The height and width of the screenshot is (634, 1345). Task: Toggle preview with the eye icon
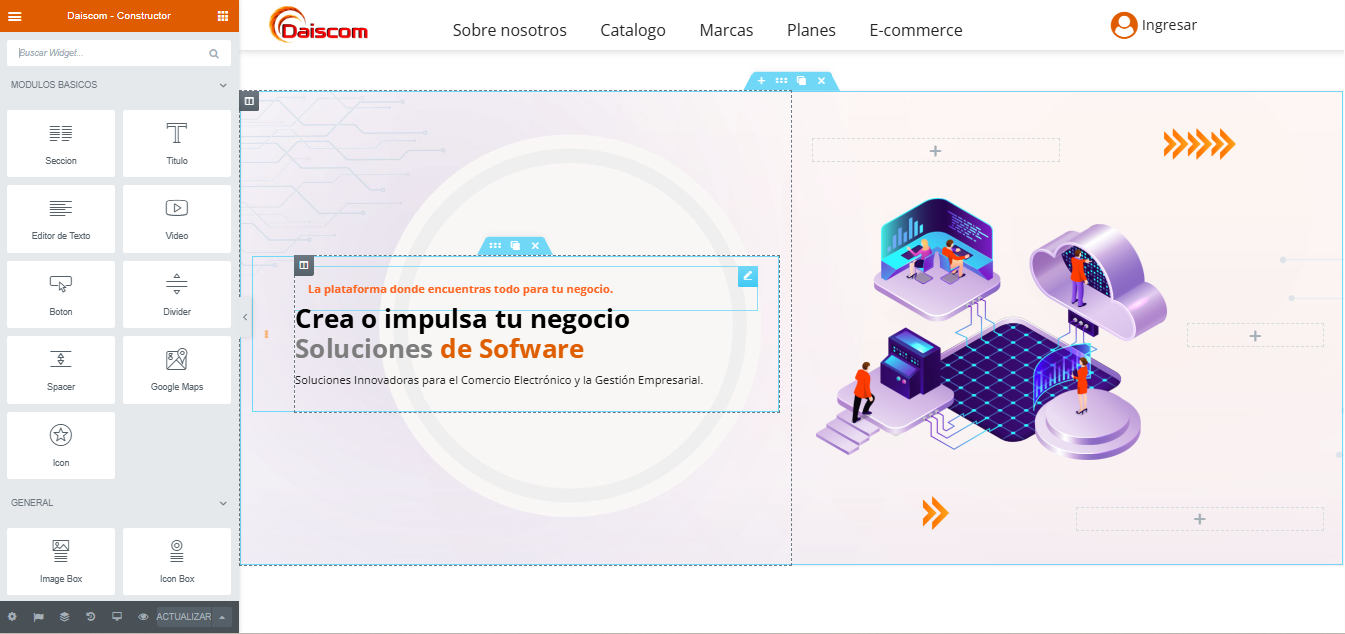pos(143,617)
